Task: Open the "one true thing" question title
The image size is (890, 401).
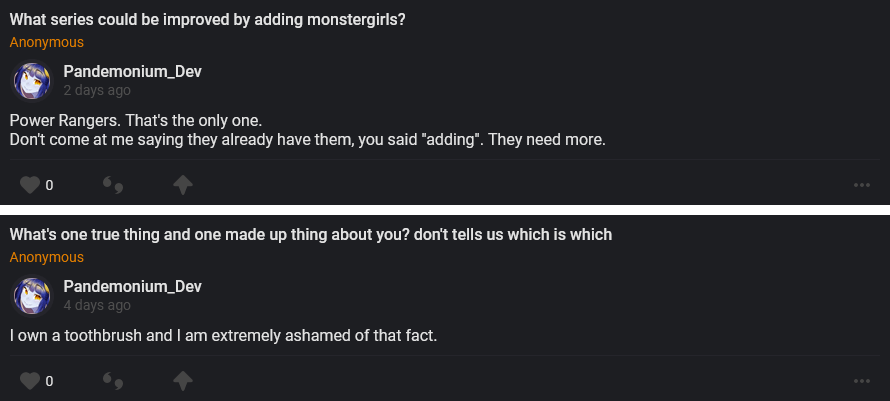Action: click(x=311, y=234)
